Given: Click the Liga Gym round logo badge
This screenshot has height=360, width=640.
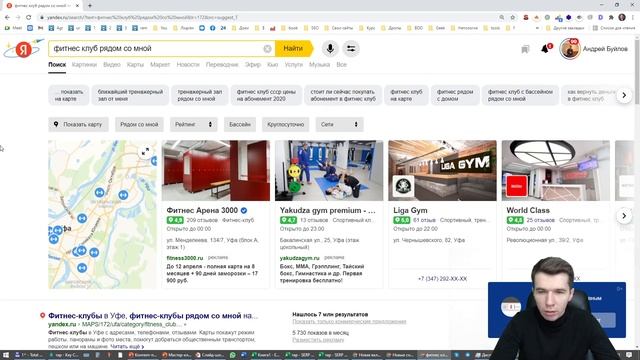Looking at the screenshot, I should click(403, 186).
